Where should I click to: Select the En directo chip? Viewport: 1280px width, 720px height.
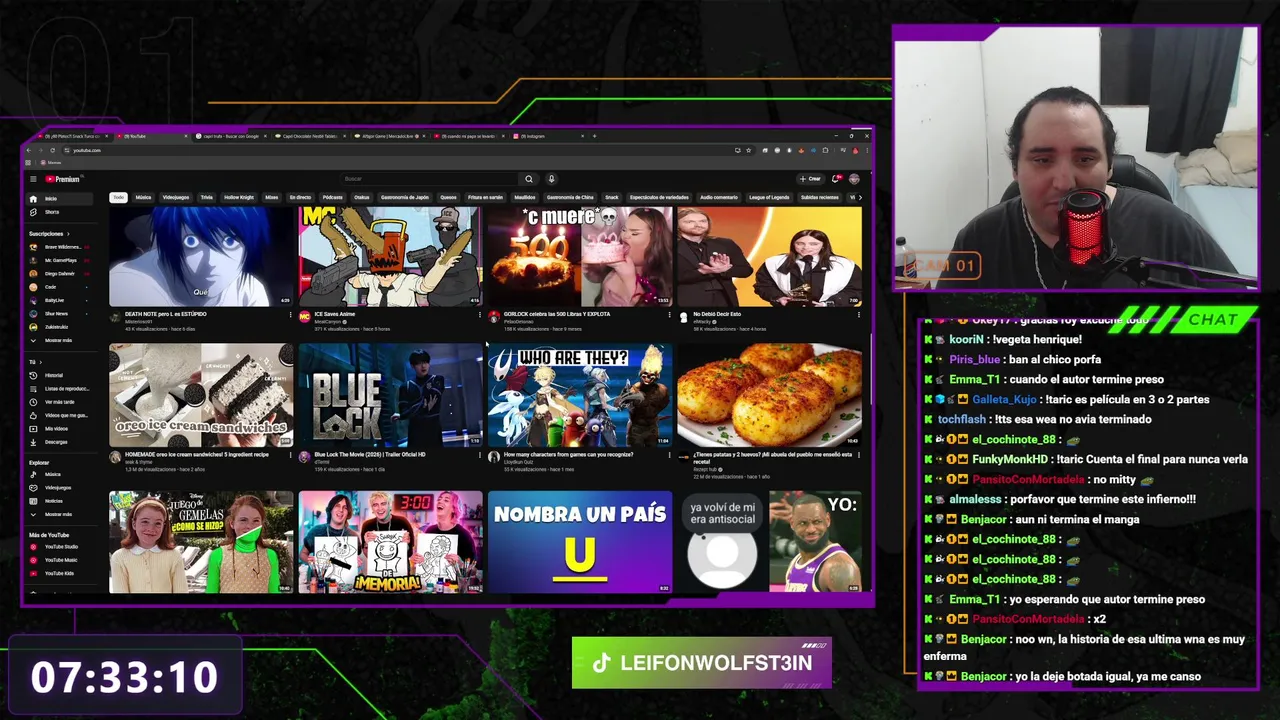pos(300,197)
